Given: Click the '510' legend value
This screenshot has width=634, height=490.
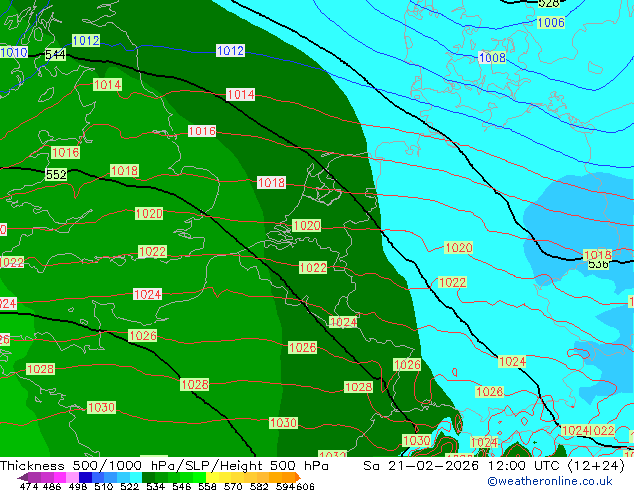Looking at the screenshot, I should [x=104, y=486].
